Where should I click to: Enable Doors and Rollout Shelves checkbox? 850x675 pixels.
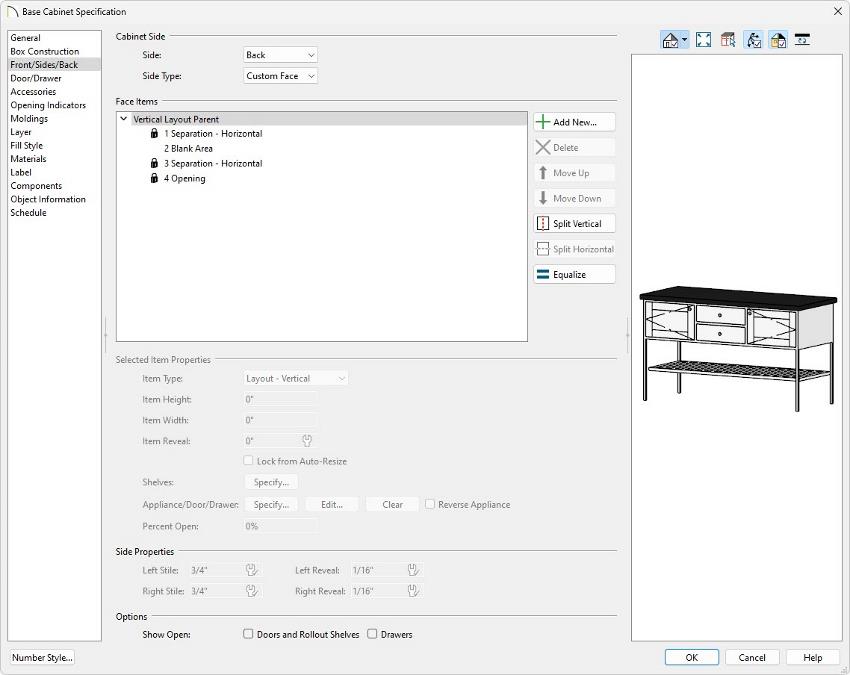tap(248, 634)
